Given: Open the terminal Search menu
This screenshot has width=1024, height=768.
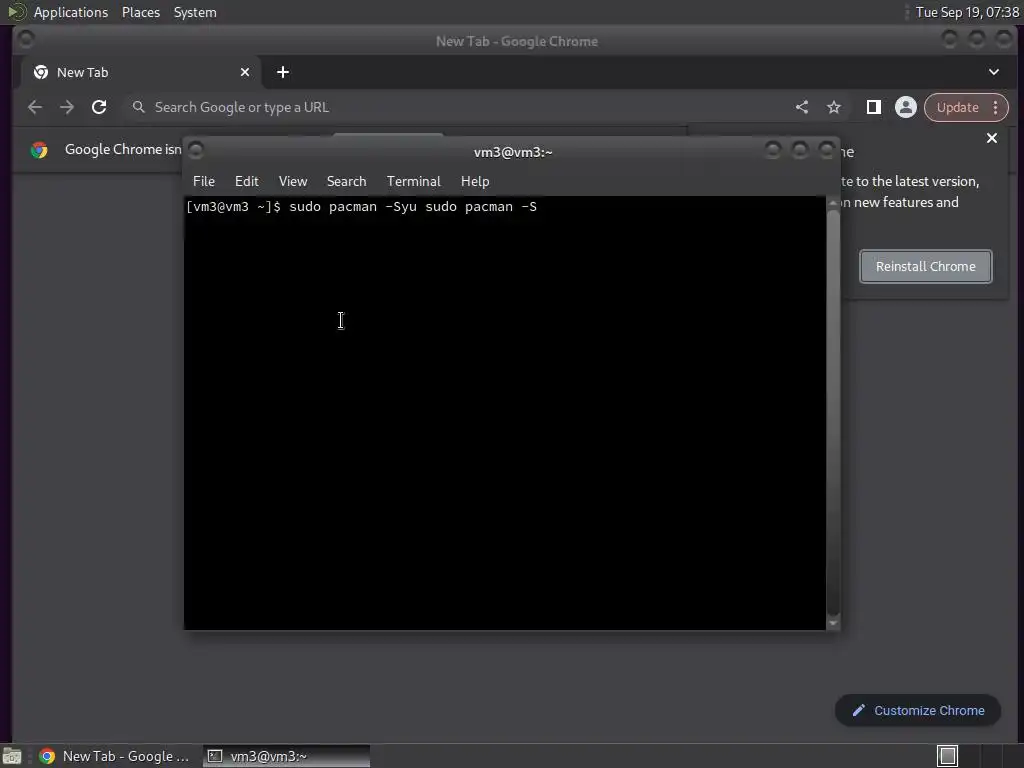Looking at the screenshot, I should pos(346,181).
